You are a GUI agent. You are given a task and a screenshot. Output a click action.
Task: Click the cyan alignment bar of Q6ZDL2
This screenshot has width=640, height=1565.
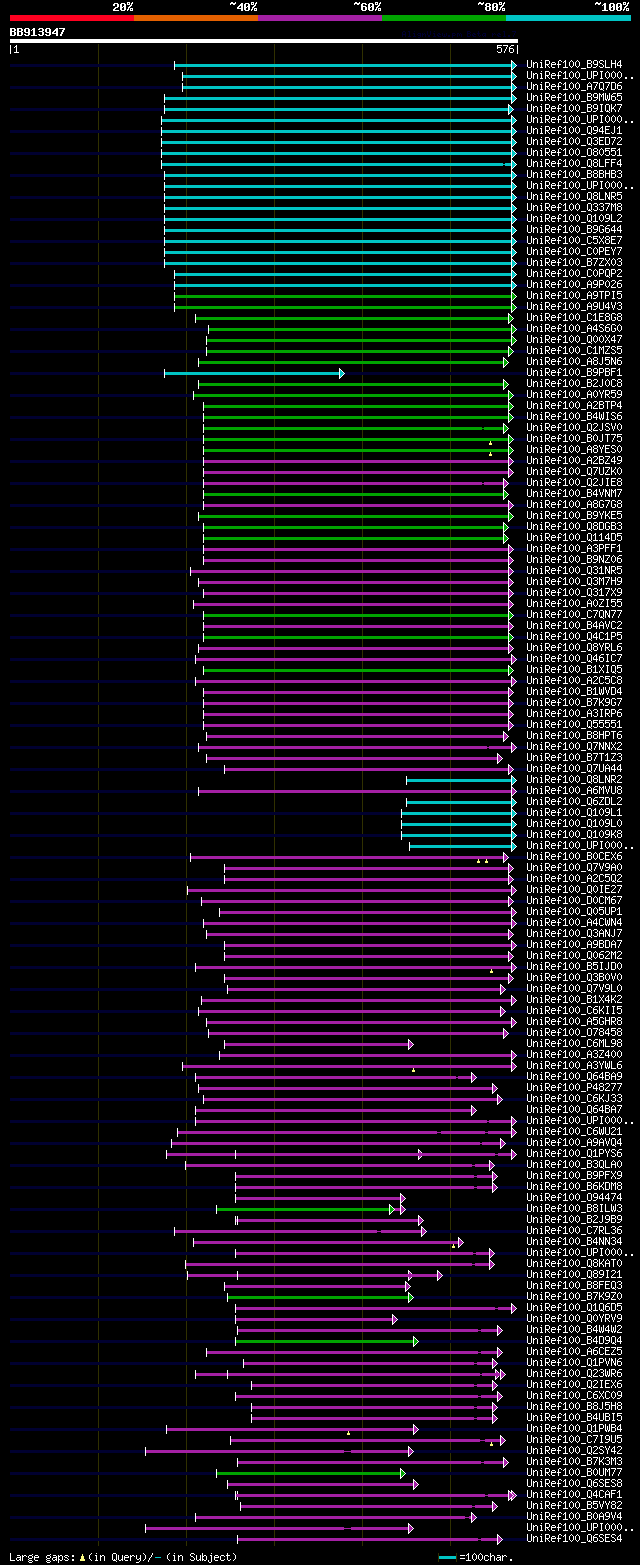click(x=461, y=802)
